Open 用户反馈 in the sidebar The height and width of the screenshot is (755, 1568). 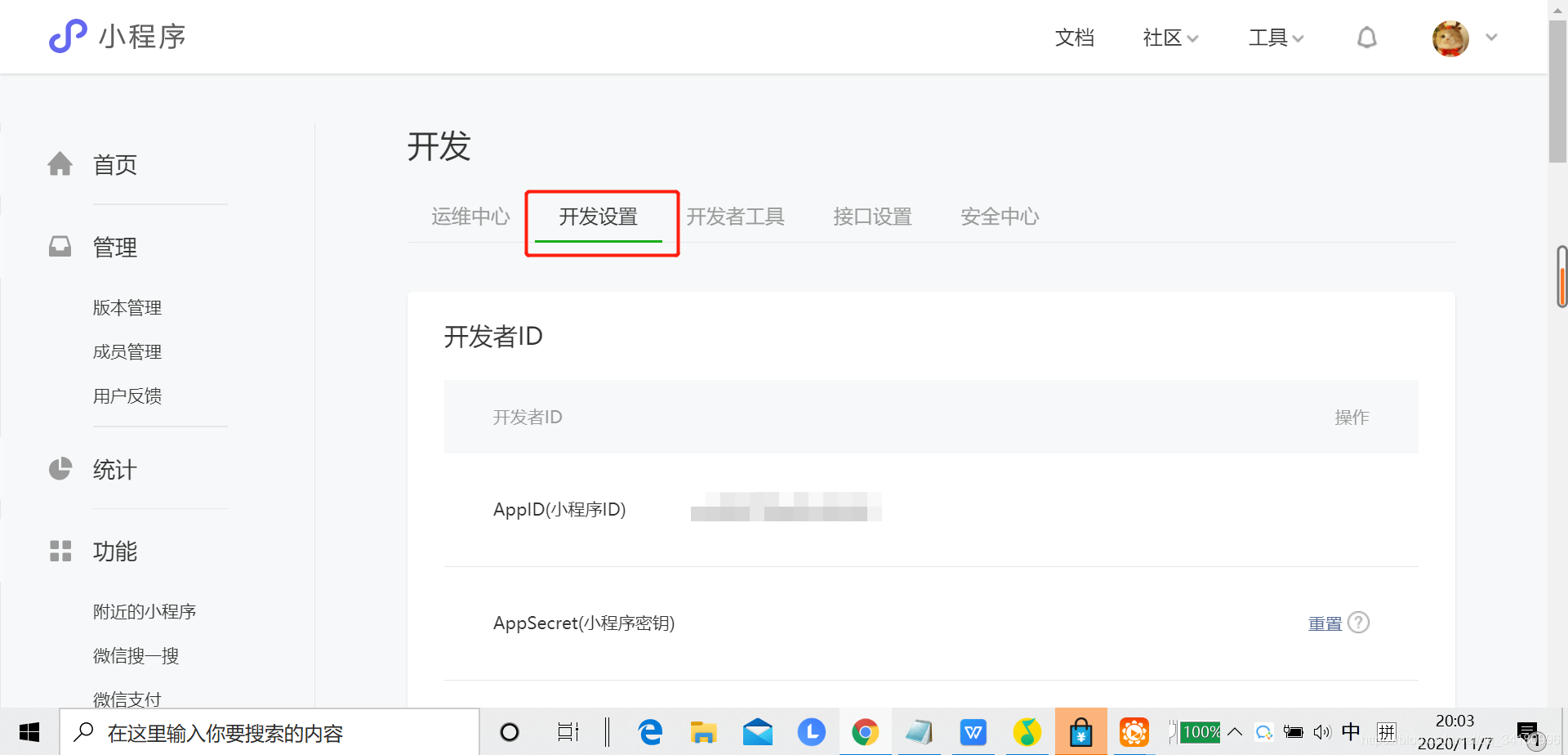click(x=127, y=395)
